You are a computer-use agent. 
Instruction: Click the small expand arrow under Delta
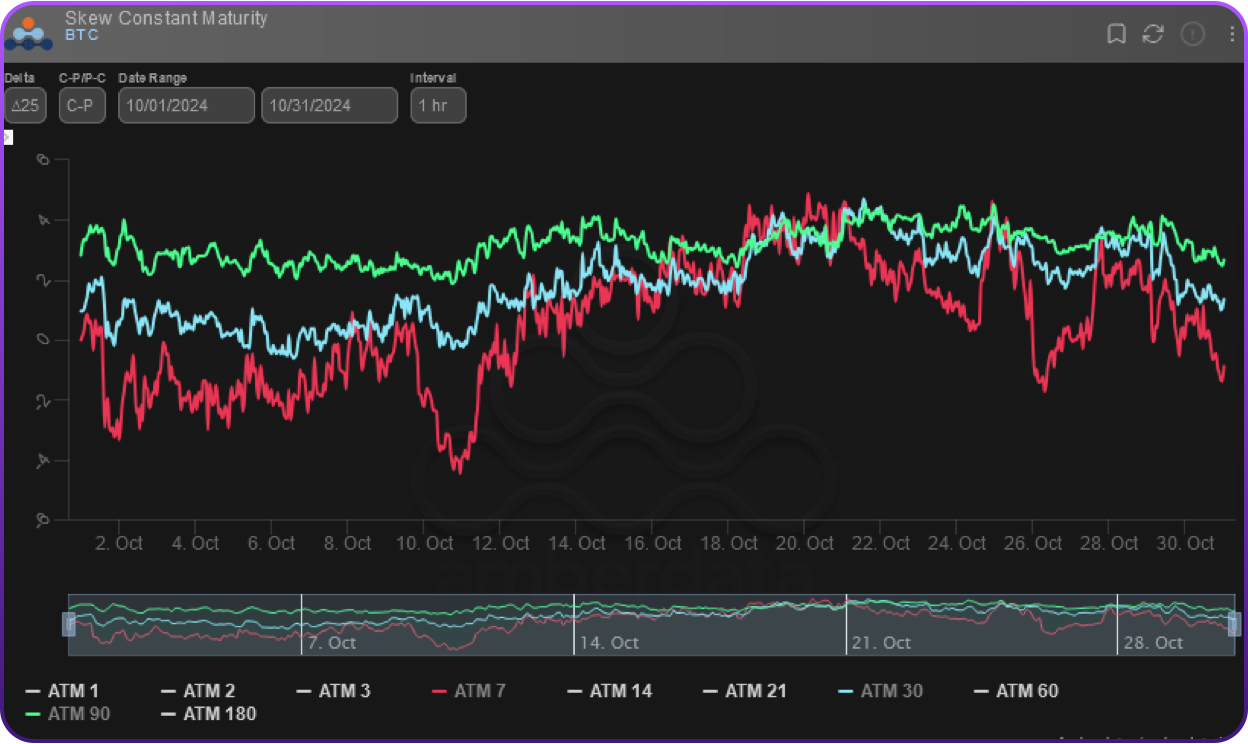[x=8, y=137]
